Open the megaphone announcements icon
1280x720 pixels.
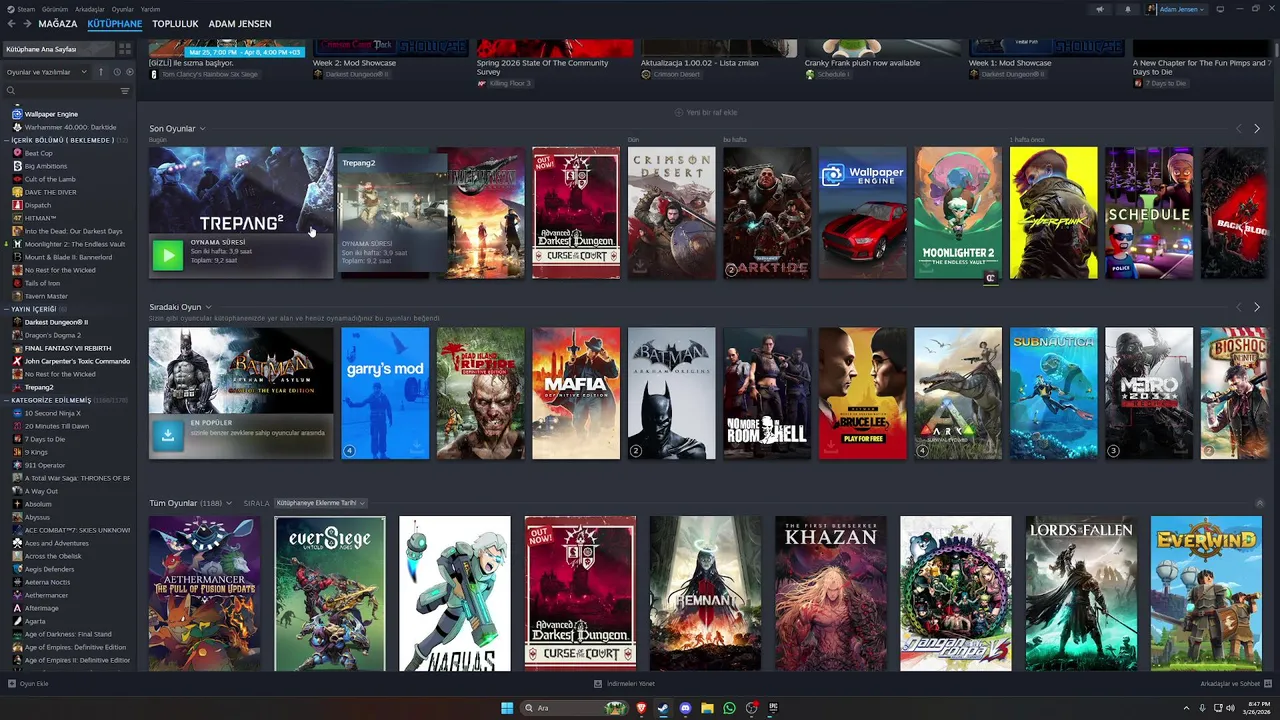tap(1100, 9)
